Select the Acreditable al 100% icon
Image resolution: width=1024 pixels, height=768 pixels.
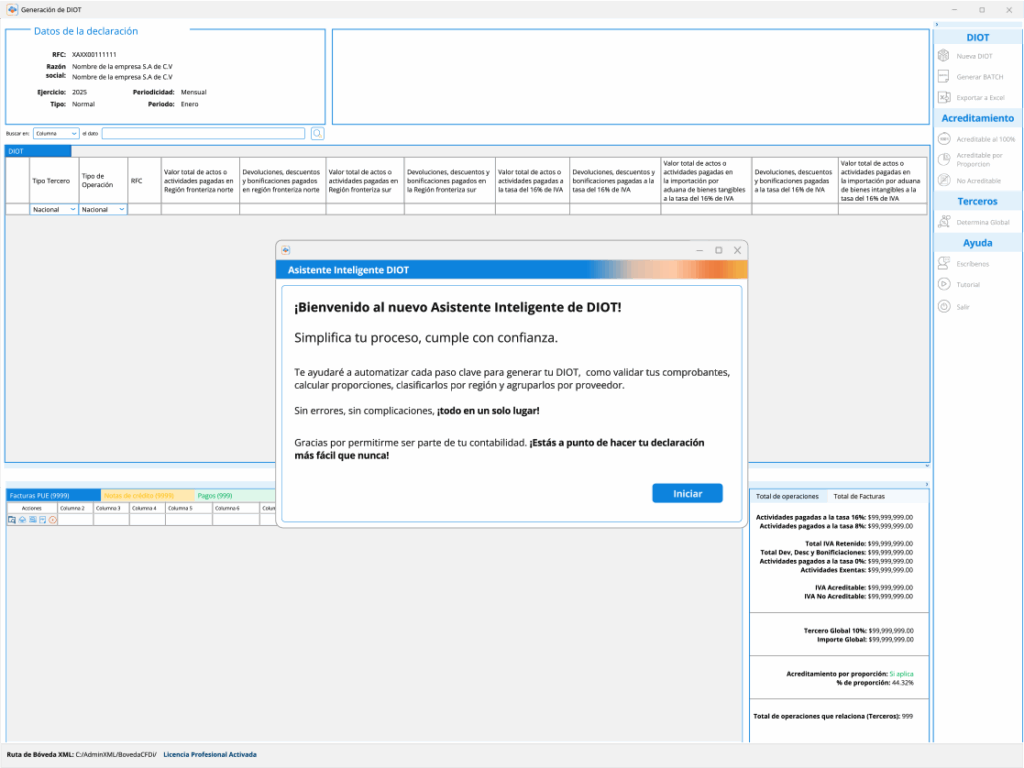pos(943,139)
